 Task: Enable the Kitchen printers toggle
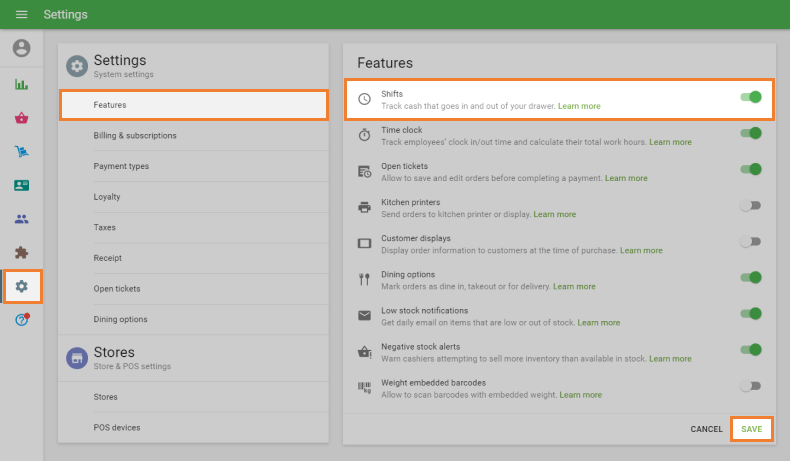[x=750, y=206]
